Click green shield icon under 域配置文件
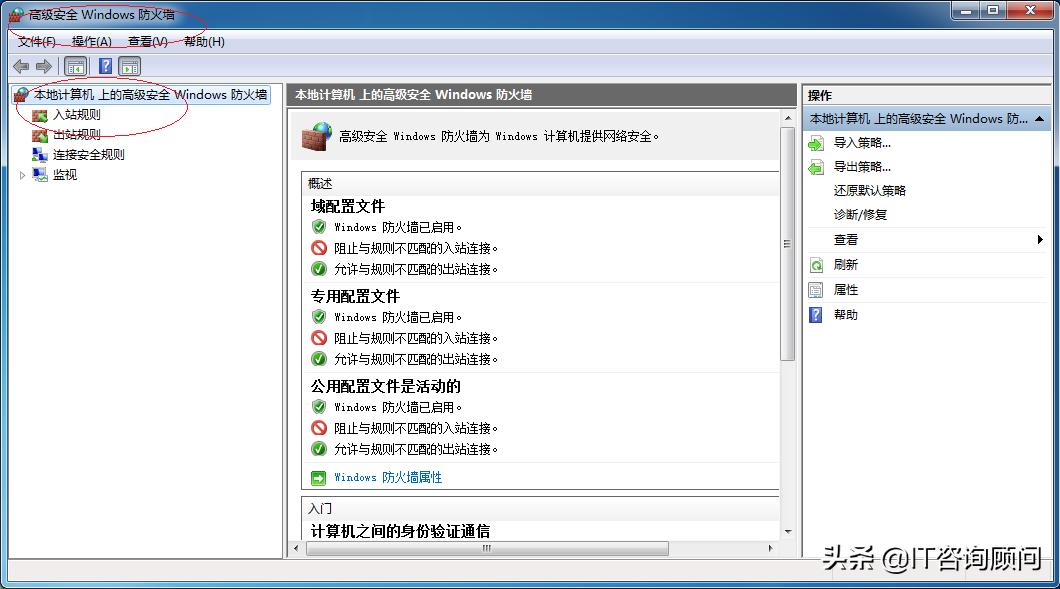 tap(318, 227)
